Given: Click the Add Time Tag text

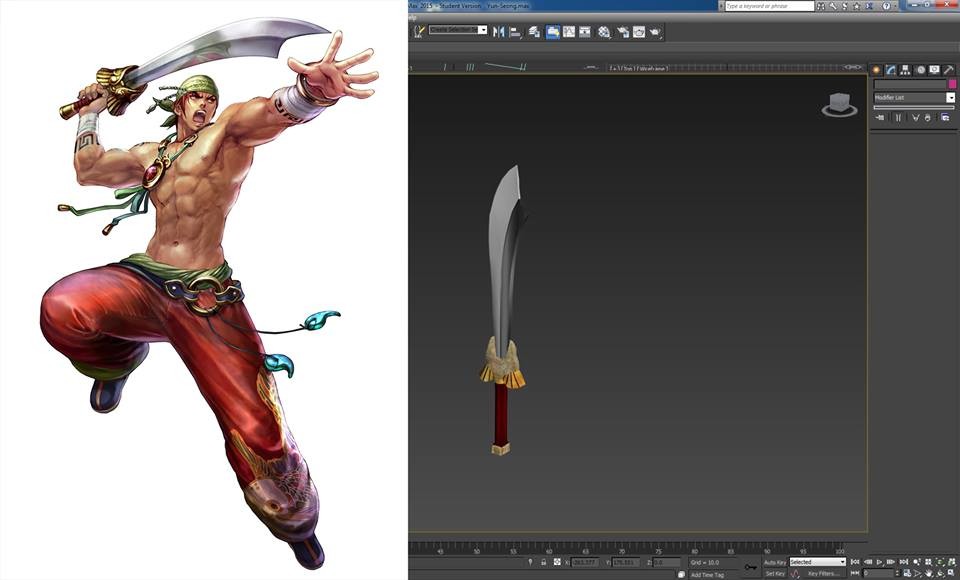Looking at the screenshot, I should pos(710,574).
